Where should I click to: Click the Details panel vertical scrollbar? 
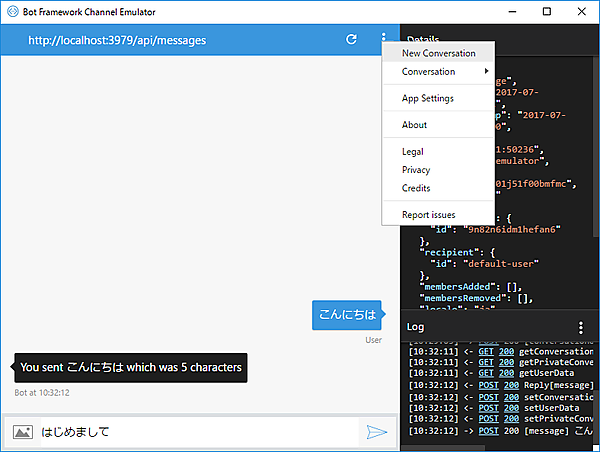596,145
